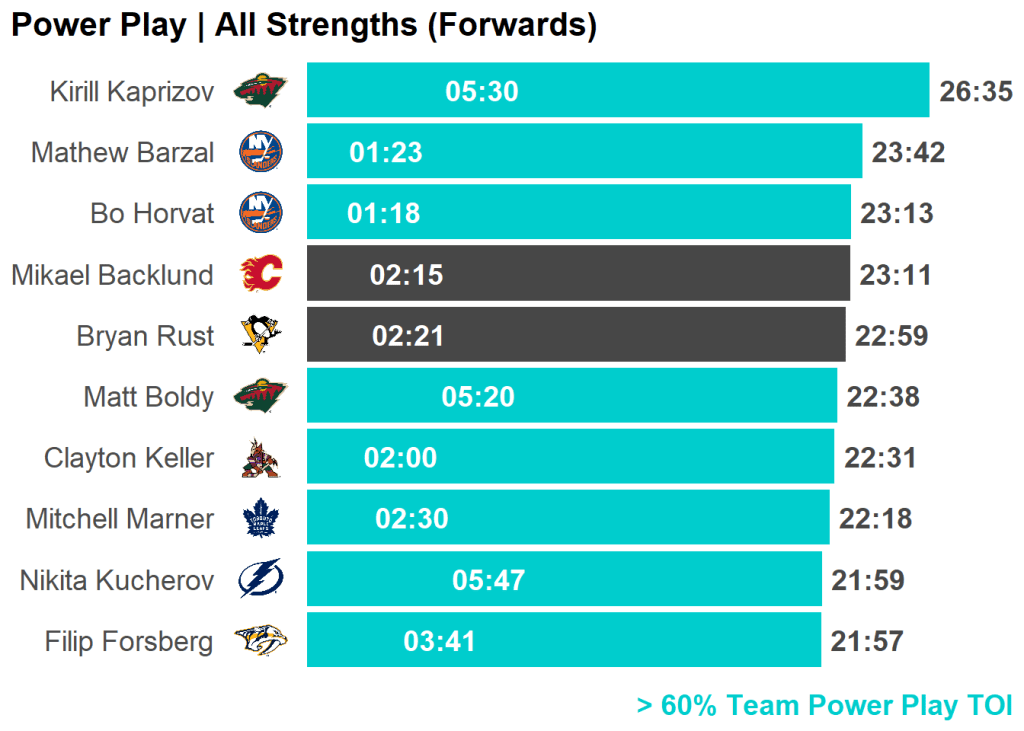
Task: Click the Calgary Flames logo beside Mikael Backlund
Action: [260, 274]
